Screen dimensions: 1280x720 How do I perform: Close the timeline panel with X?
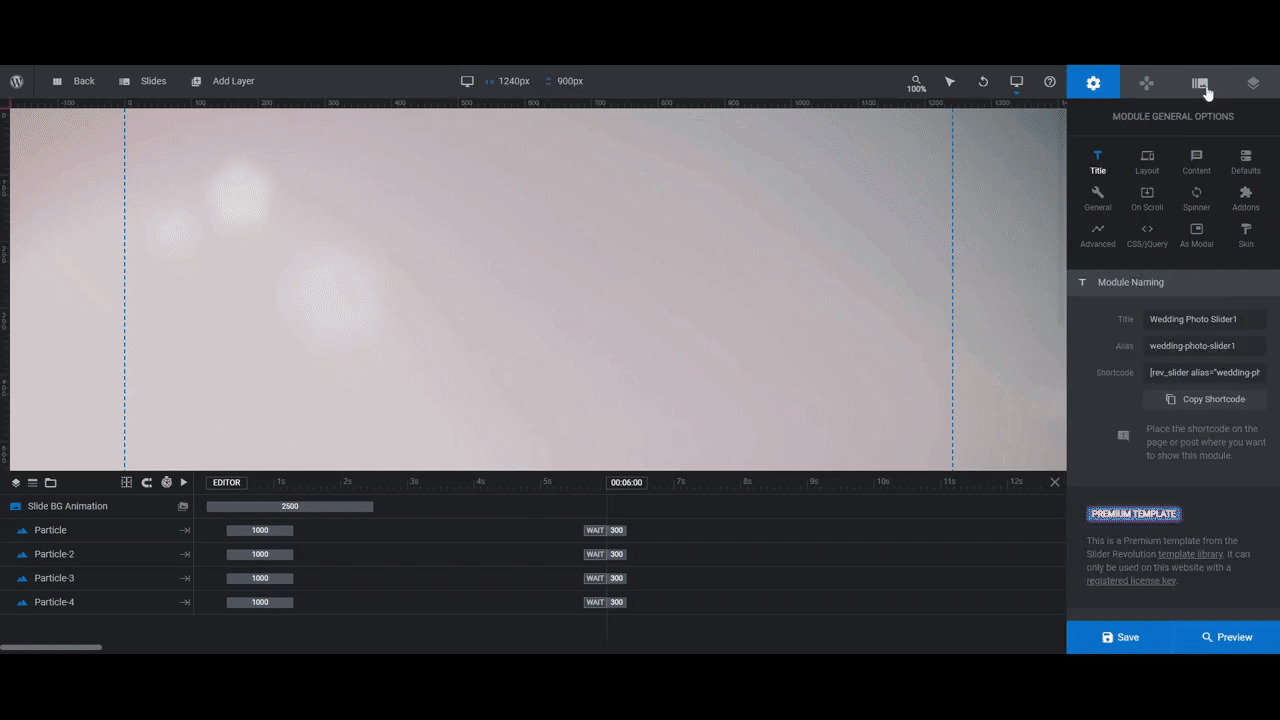point(1055,482)
